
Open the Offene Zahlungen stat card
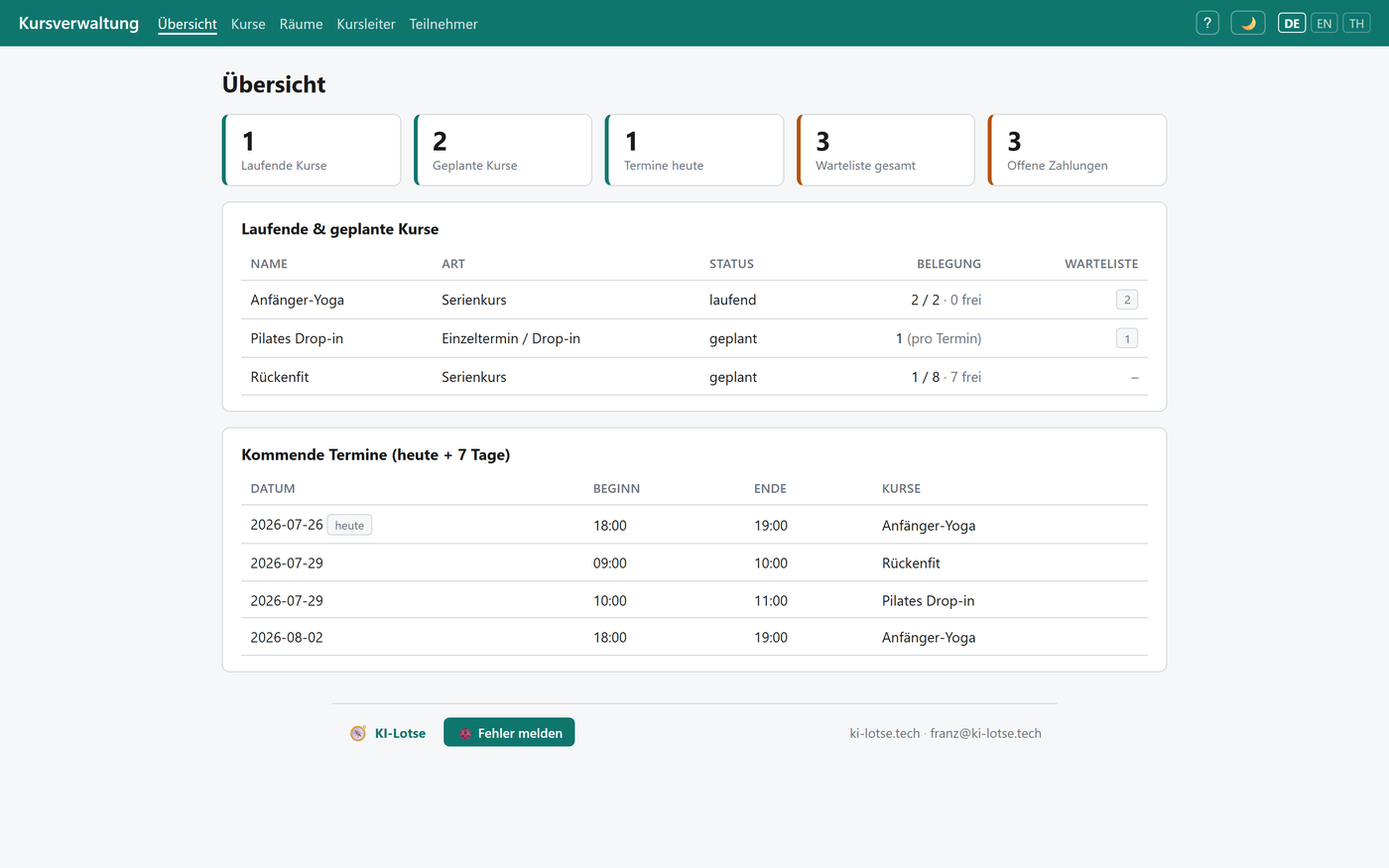(x=1077, y=150)
